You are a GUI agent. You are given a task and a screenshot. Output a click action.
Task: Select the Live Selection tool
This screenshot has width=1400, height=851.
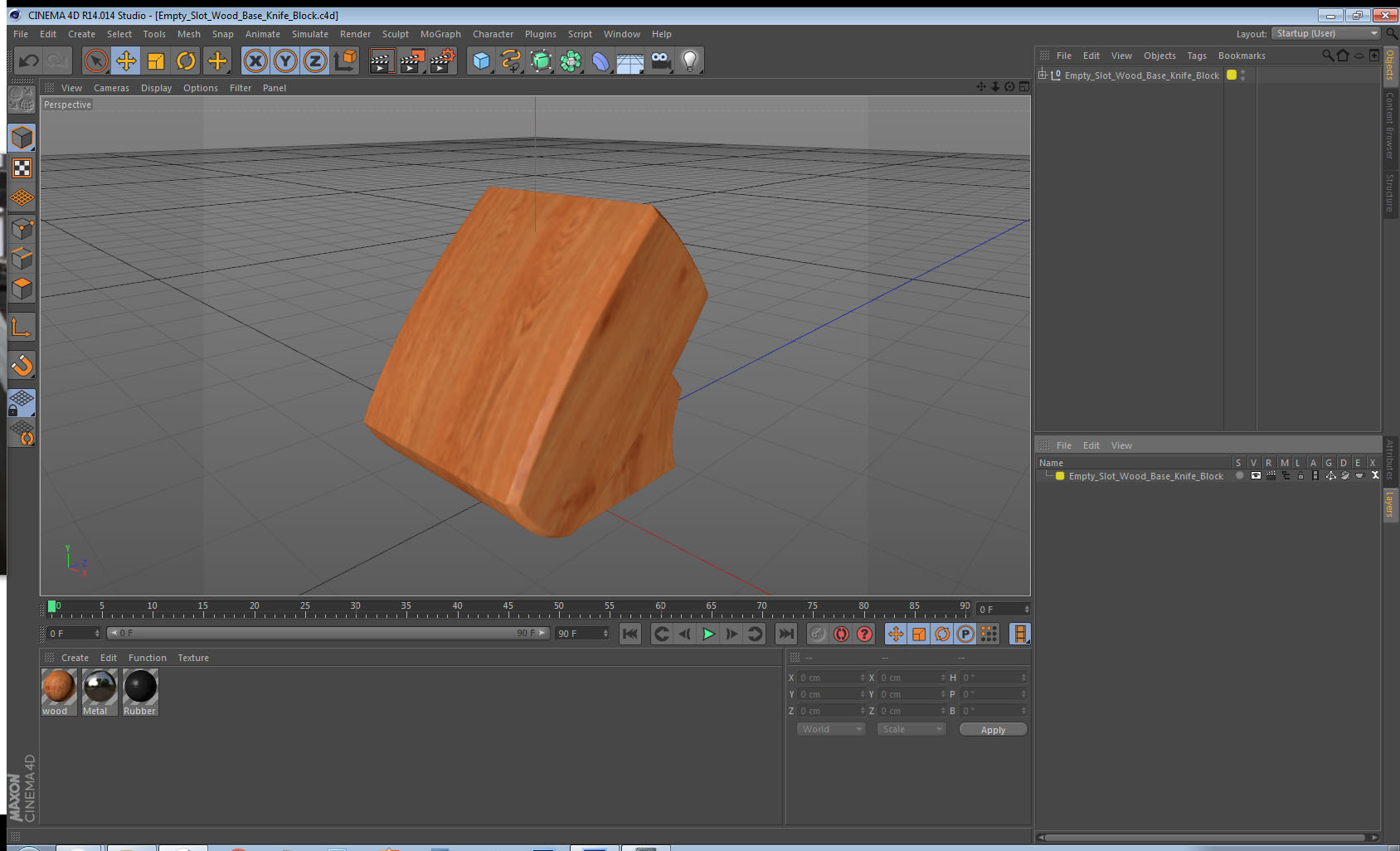(x=96, y=61)
